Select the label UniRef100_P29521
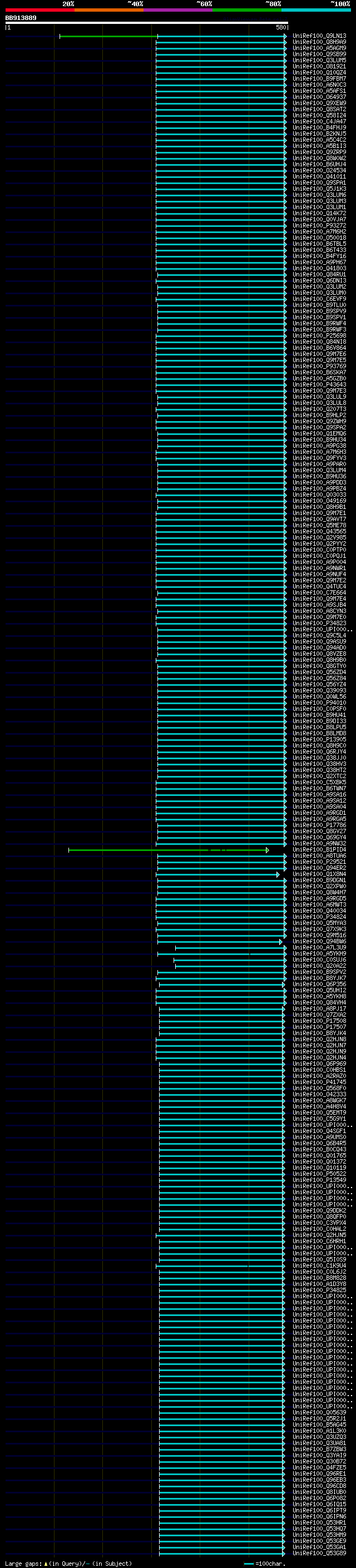356x1568 pixels. (x=319, y=862)
